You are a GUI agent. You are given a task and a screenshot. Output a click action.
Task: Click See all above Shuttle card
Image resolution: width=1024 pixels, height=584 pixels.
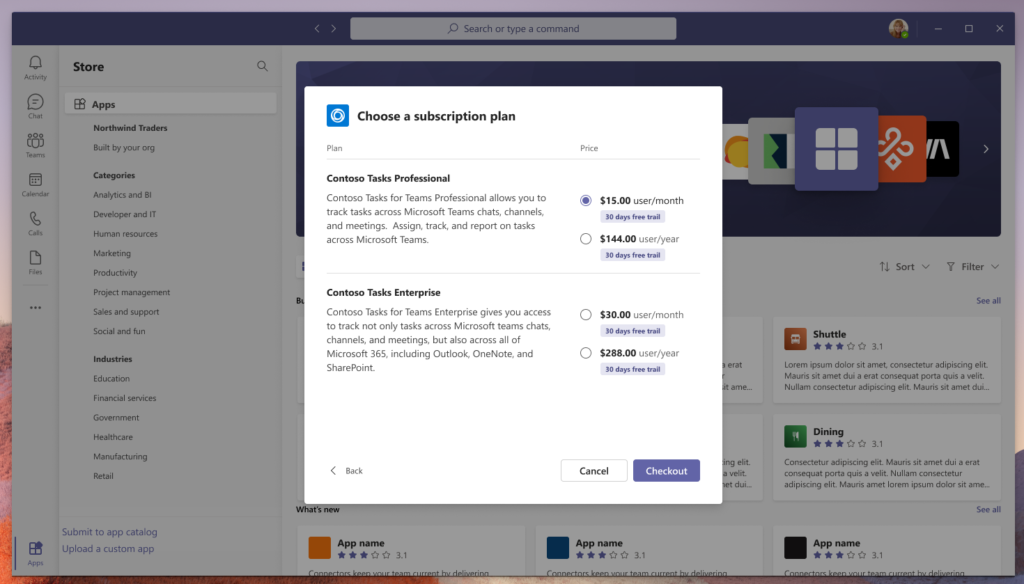[x=988, y=301]
